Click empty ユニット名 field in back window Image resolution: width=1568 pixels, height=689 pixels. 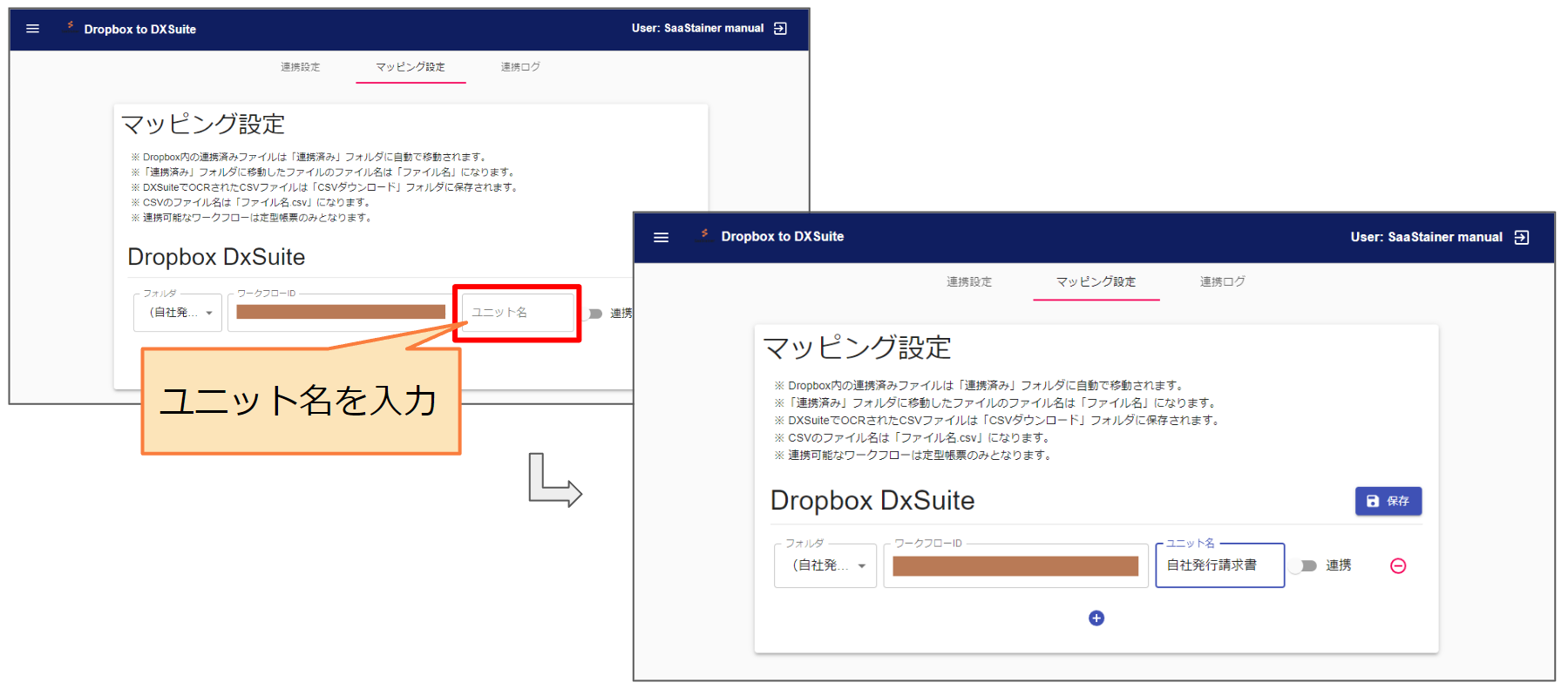(x=519, y=313)
